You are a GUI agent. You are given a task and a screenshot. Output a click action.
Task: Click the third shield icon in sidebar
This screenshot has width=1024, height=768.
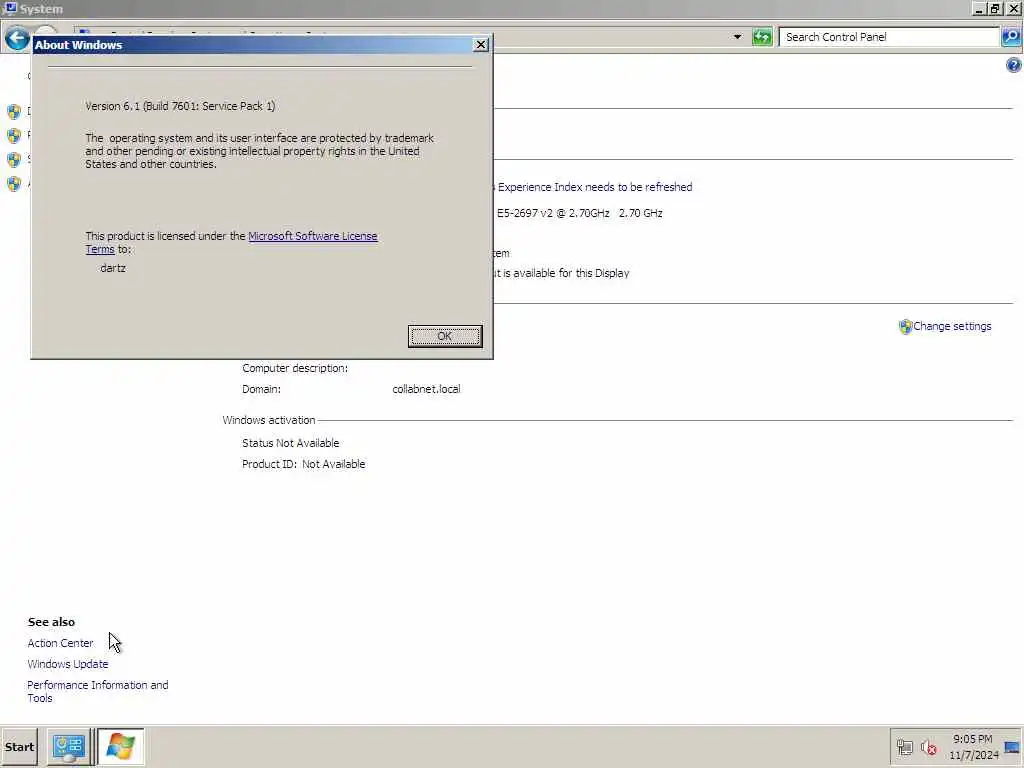coord(14,160)
